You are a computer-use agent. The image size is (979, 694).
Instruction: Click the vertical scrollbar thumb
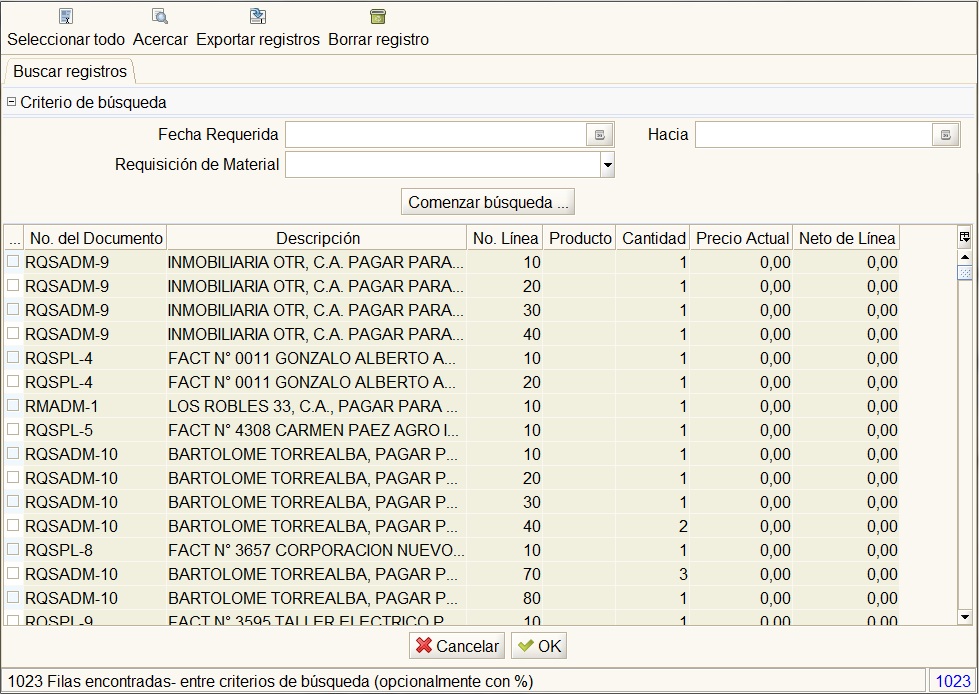point(965,273)
